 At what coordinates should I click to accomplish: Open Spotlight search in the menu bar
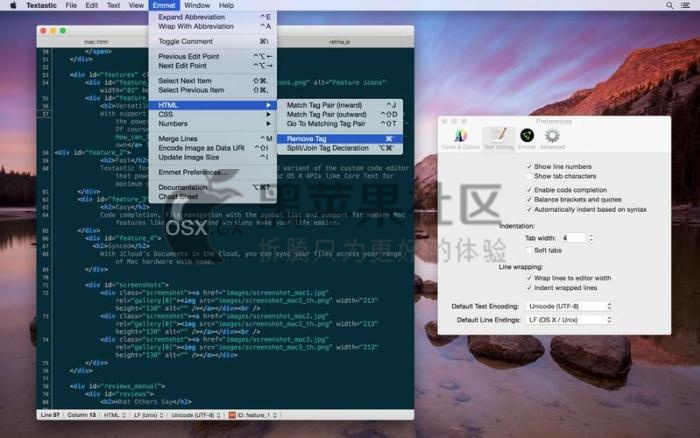click(x=669, y=5)
